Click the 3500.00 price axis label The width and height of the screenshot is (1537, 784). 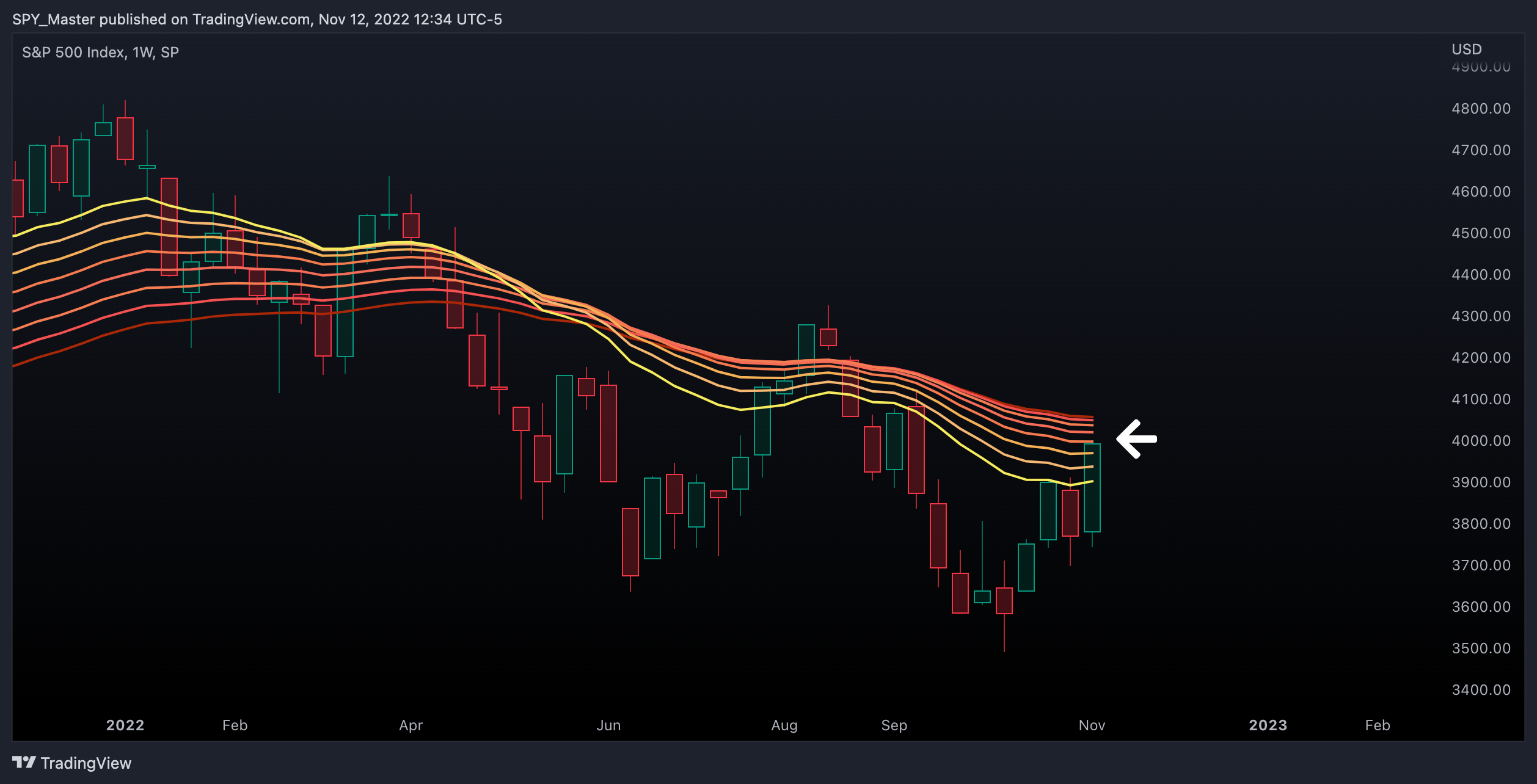(x=1481, y=648)
